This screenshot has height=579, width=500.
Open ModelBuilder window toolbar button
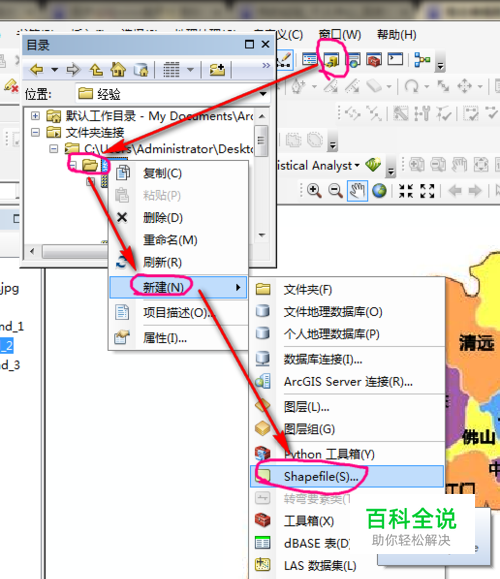422,59
